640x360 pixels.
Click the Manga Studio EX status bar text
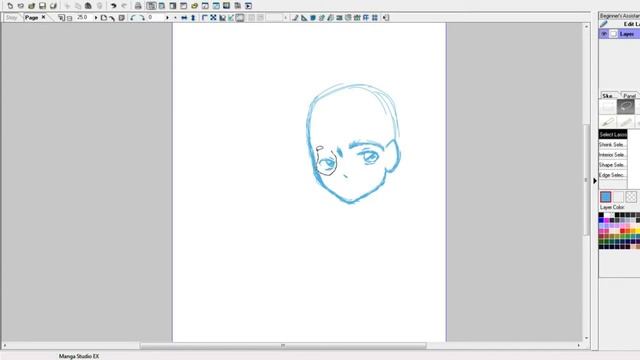(79, 356)
